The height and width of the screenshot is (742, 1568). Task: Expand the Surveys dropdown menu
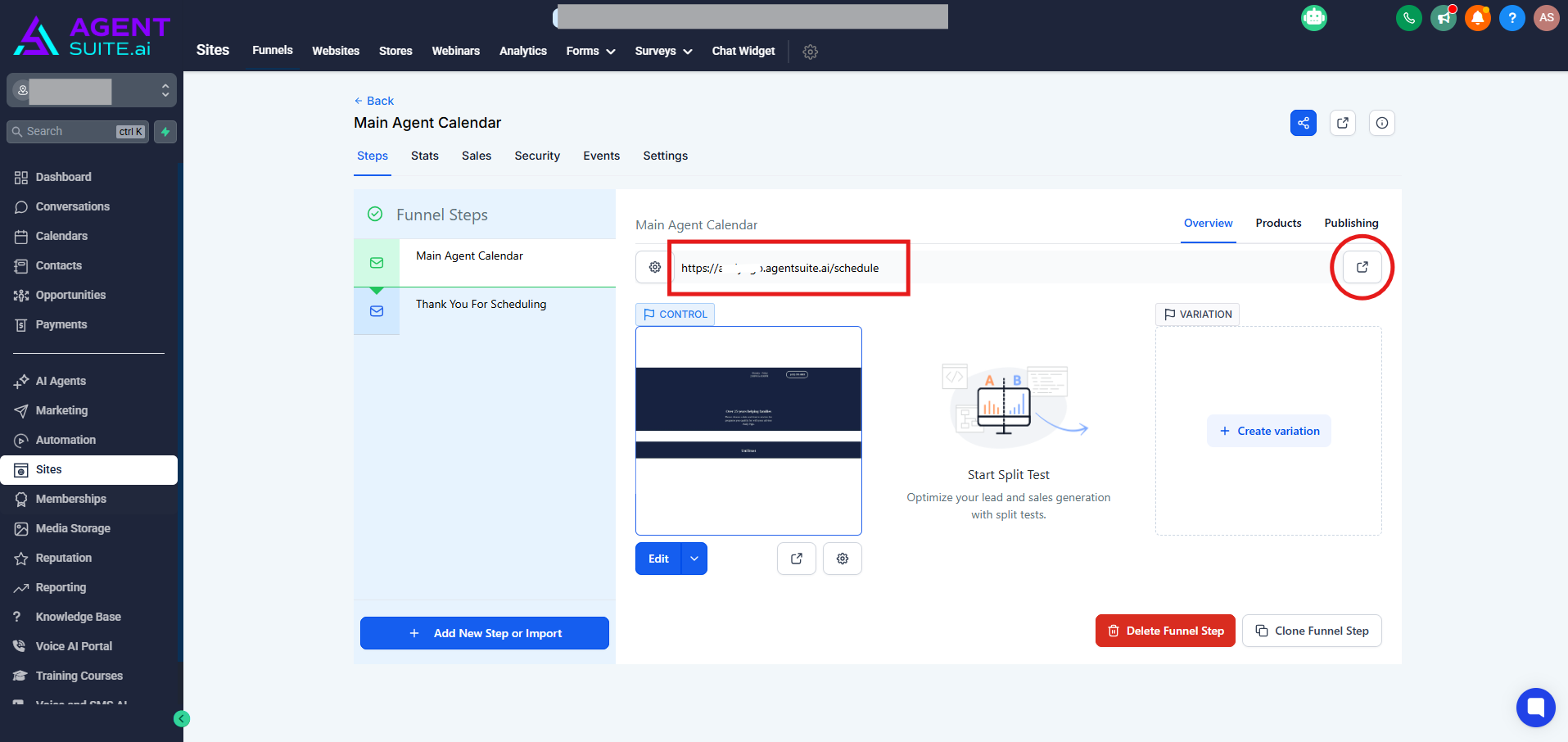pyautogui.click(x=663, y=51)
